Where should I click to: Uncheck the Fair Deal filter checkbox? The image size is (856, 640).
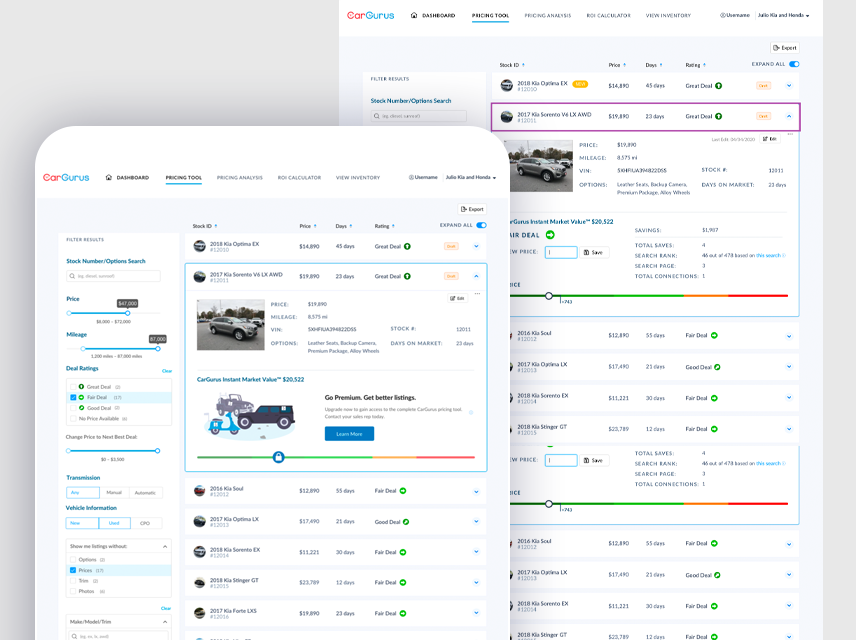tap(73, 398)
